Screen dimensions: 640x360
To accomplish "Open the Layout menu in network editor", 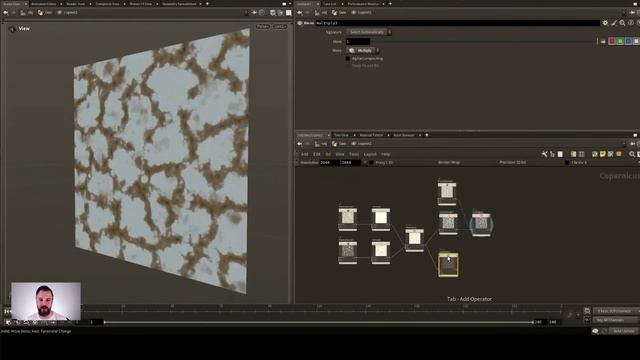I will click(x=370, y=154).
